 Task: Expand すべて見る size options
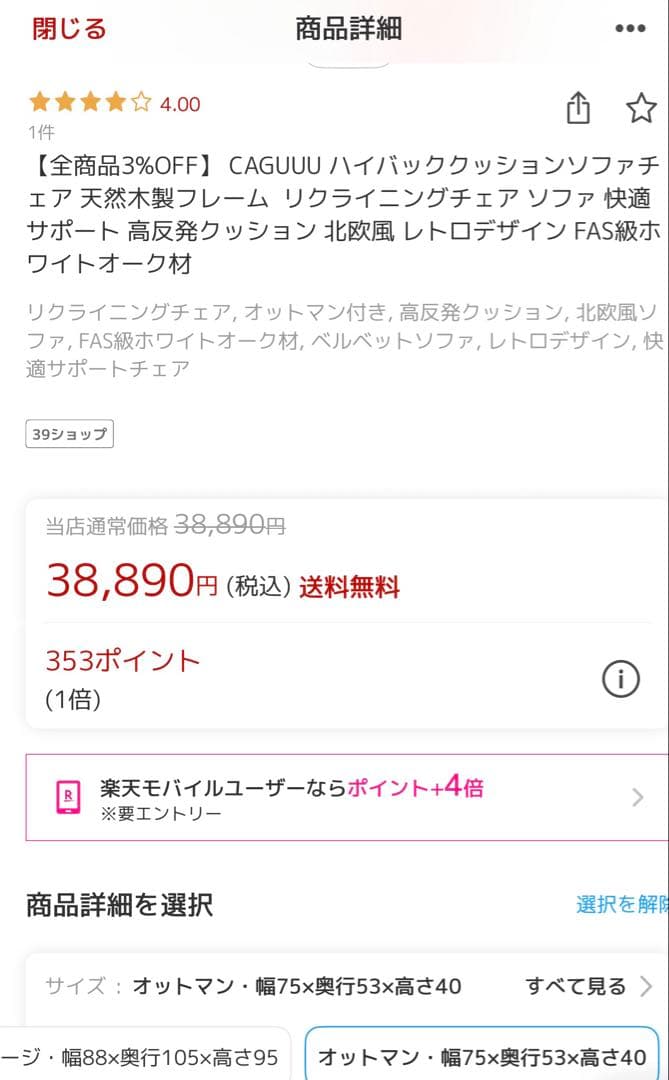(x=588, y=986)
